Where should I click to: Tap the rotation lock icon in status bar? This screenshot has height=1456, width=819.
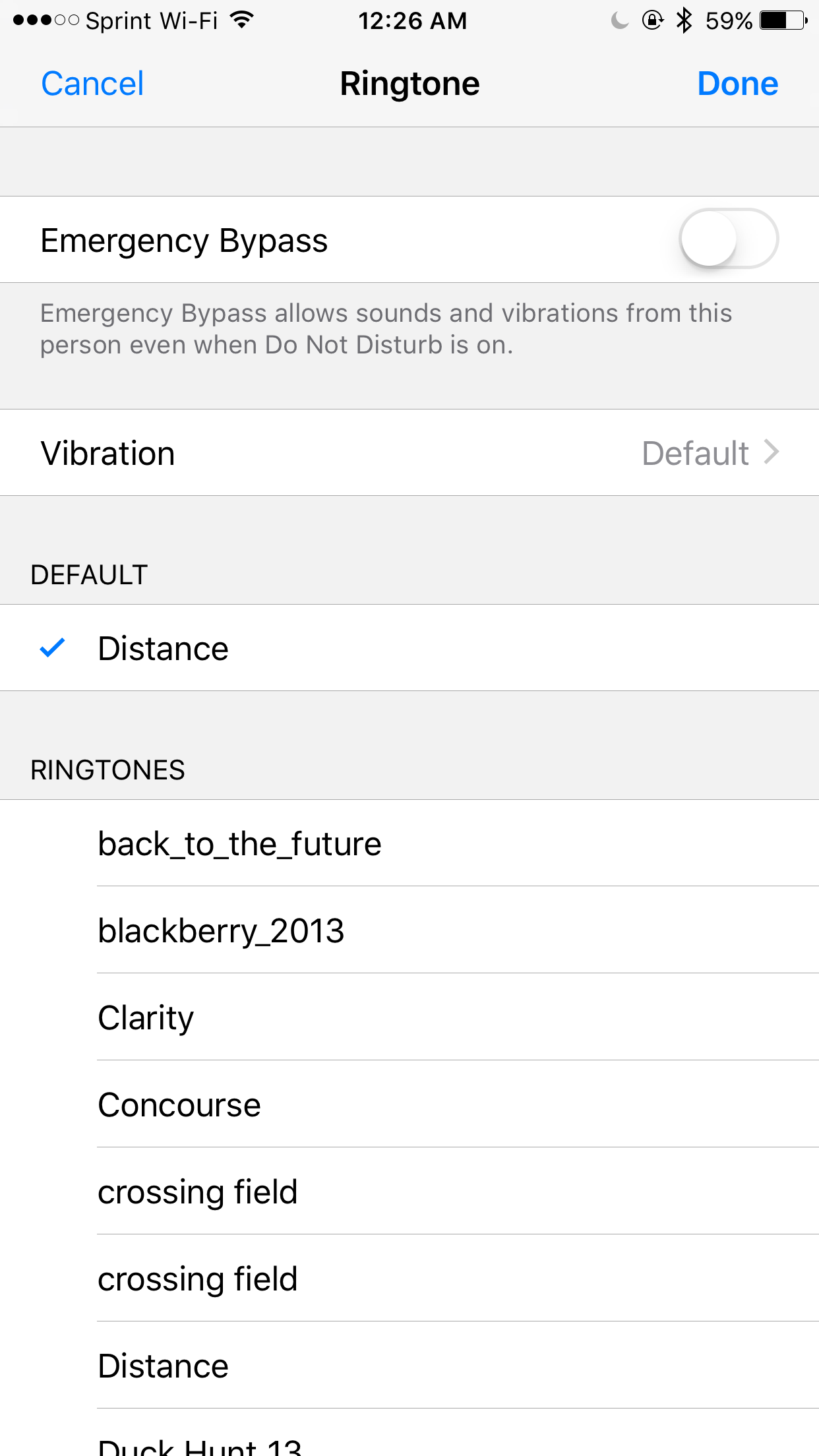point(652,20)
